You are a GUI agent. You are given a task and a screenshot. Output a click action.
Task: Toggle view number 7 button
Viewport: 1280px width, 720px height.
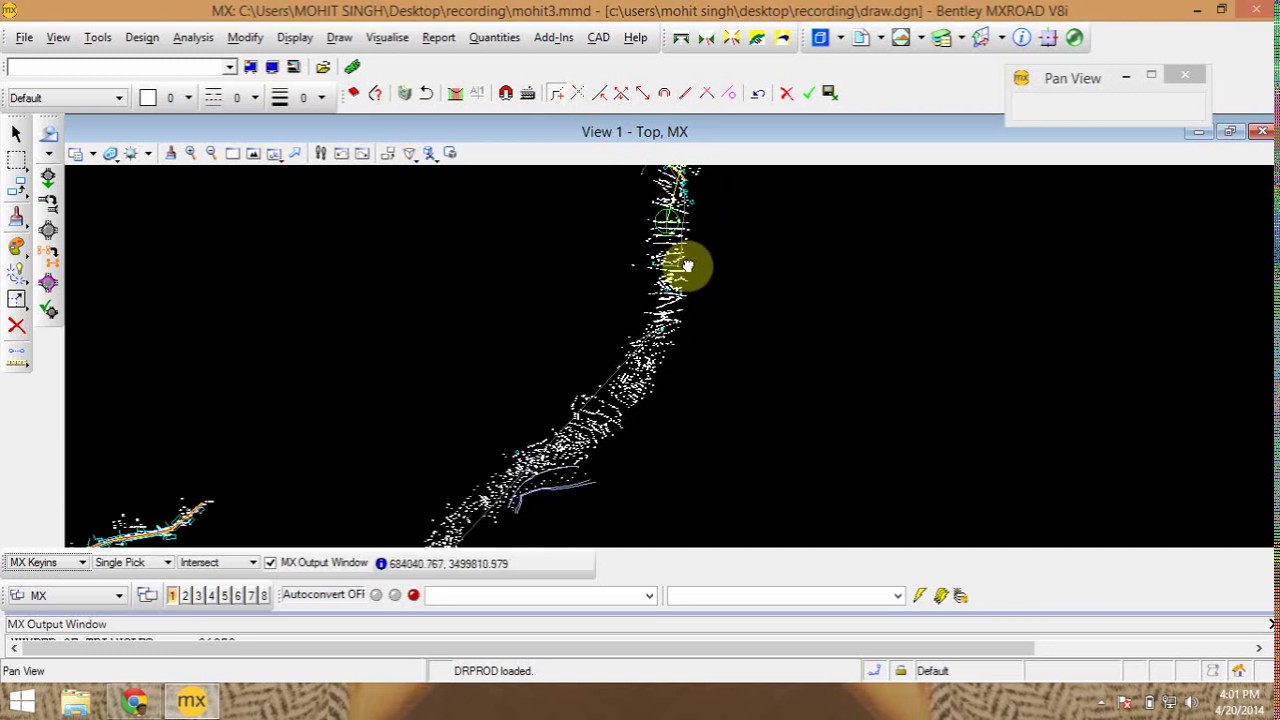coord(250,596)
